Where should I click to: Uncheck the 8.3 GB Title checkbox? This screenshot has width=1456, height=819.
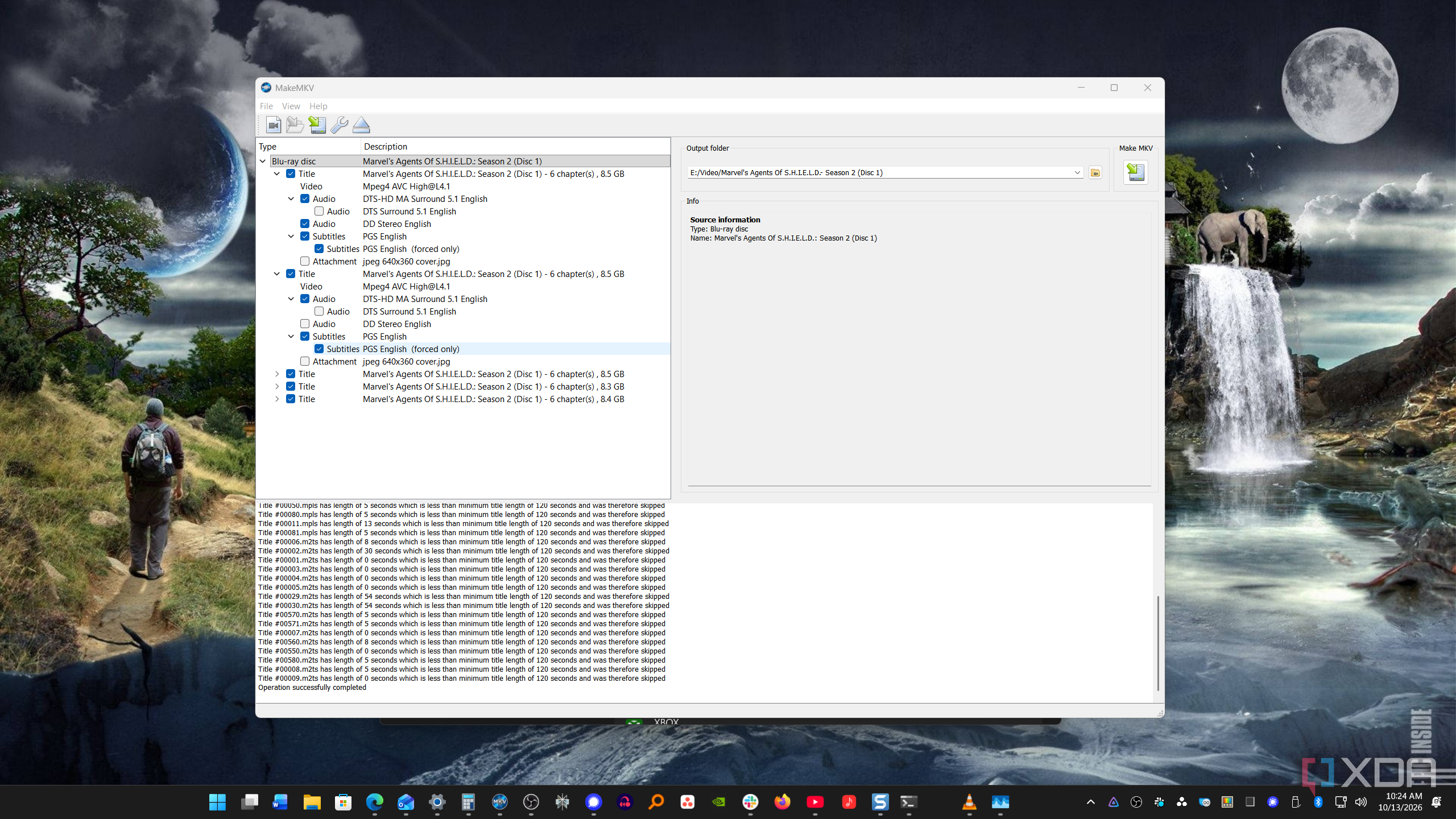[x=291, y=387]
